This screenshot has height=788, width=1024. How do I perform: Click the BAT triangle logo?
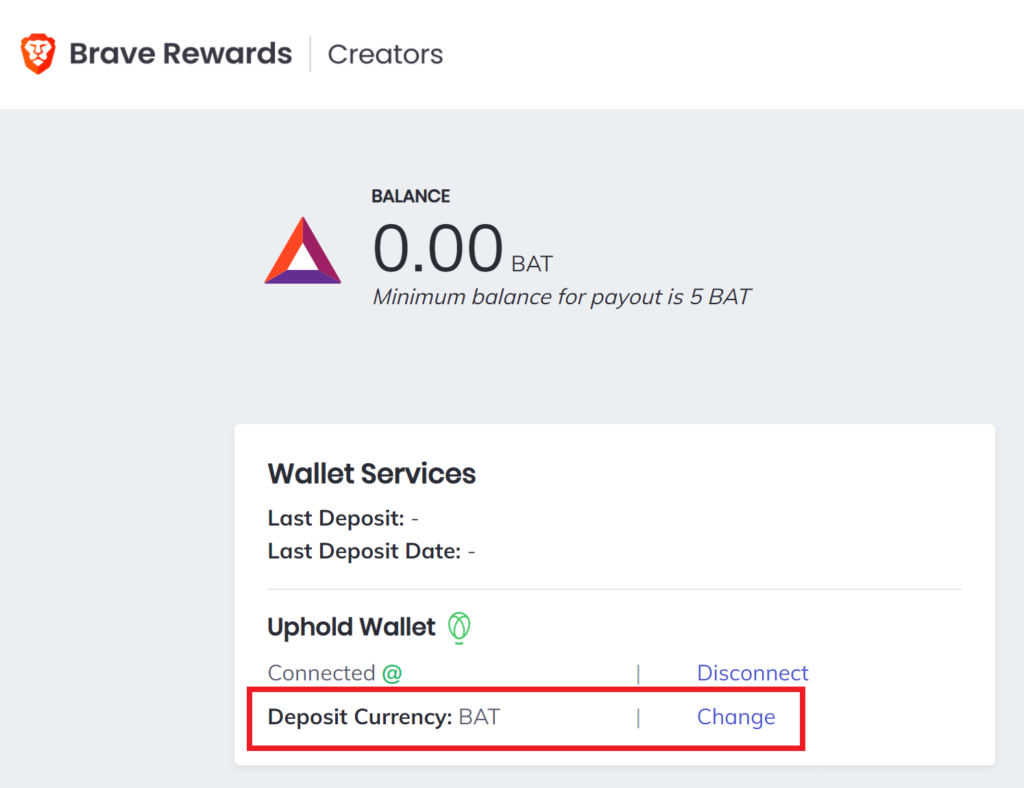point(302,251)
